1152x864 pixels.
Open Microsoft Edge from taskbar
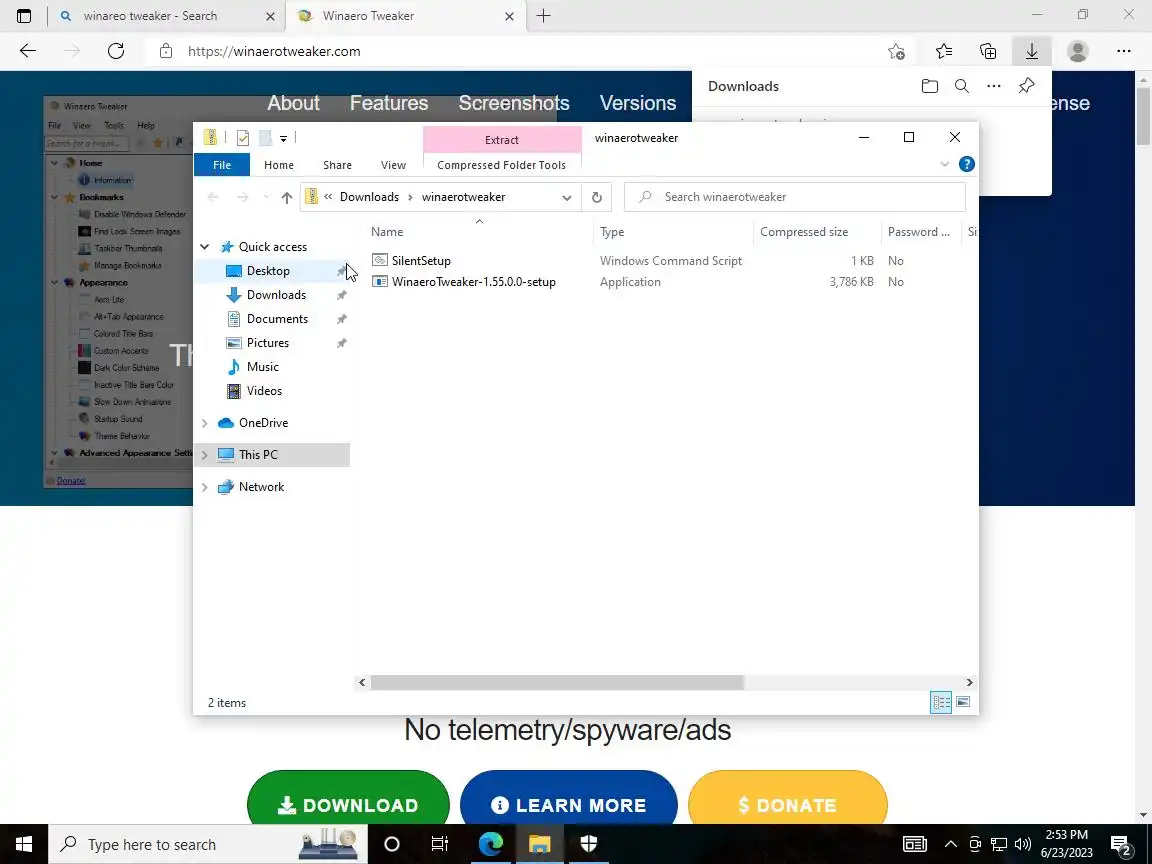pyautogui.click(x=490, y=844)
